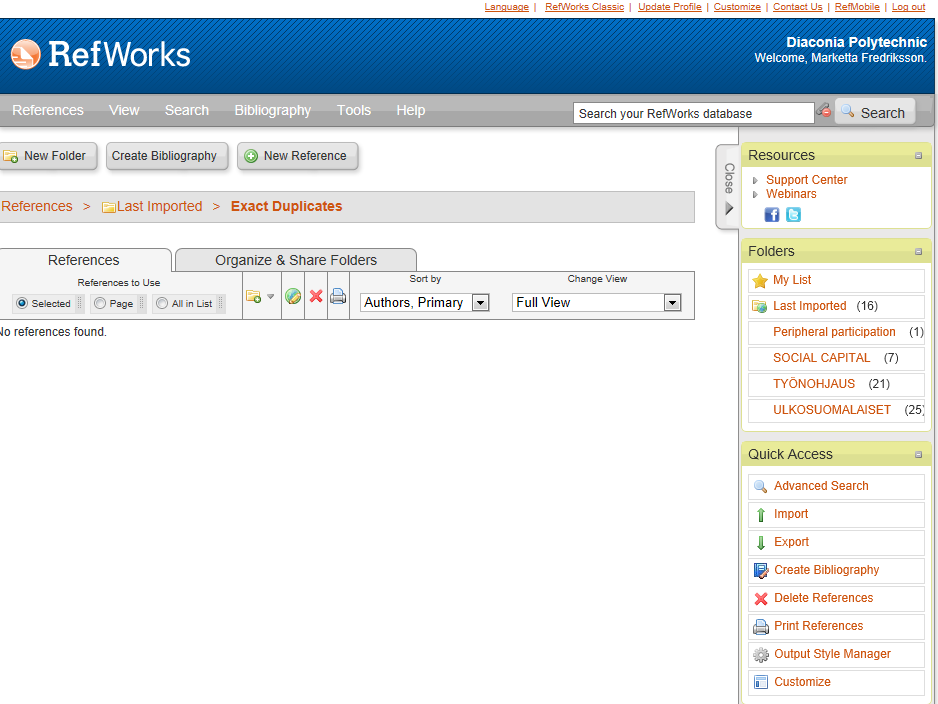Open the global edit globe icon
This screenshot has height=704, width=938.
pos(293,295)
